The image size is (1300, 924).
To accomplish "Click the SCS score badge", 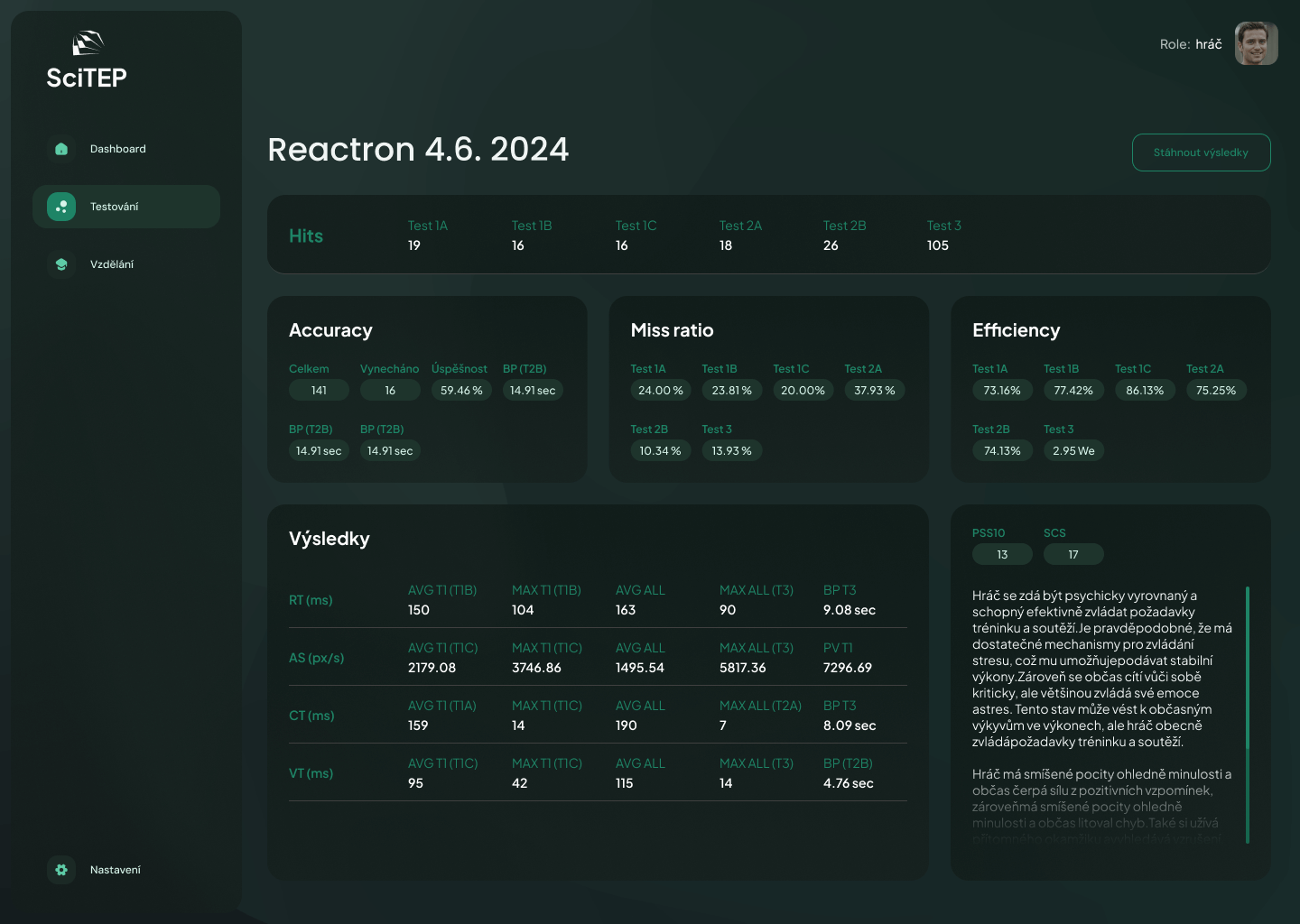I will (x=1072, y=555).
